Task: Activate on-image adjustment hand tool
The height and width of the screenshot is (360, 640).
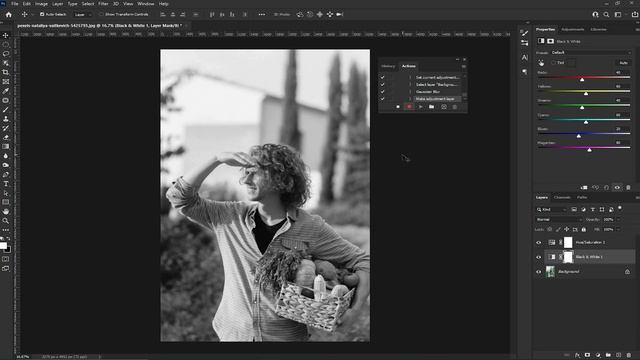Action: [541, 63]
